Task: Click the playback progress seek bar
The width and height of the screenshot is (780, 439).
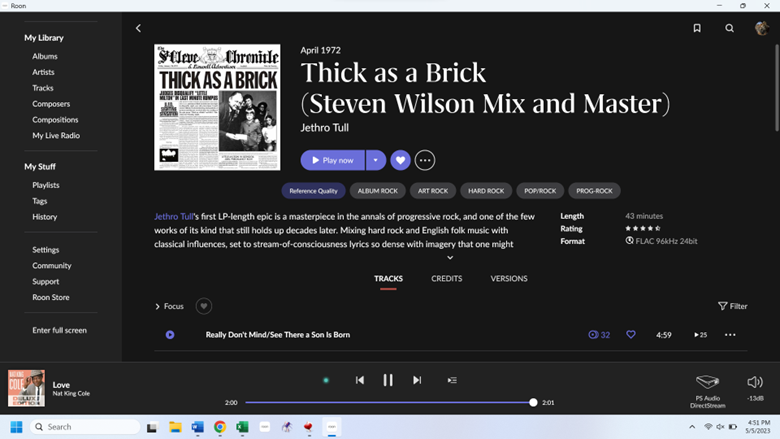Action: (x=389, y=402)
